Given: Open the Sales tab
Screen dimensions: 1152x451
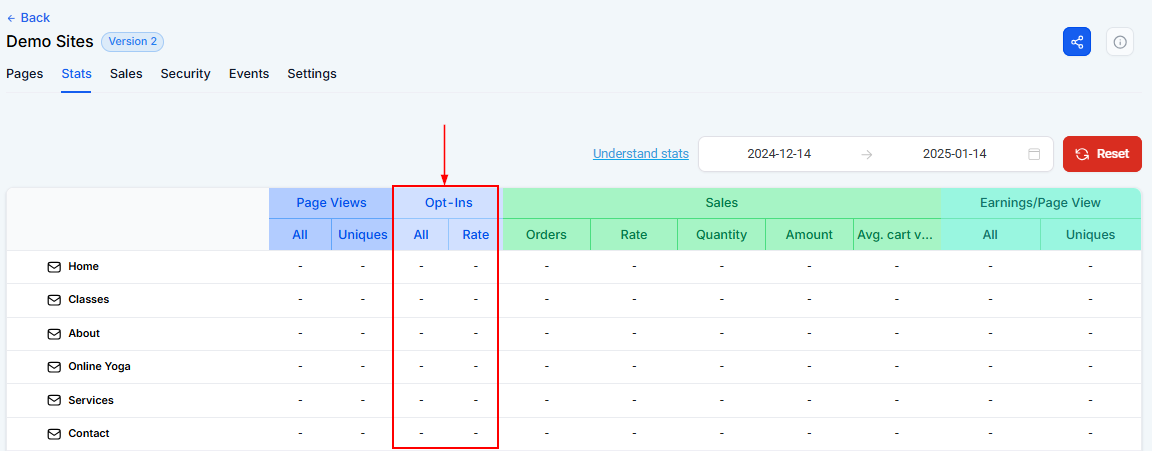Looking at the screenshot, I should click(126, 73).
